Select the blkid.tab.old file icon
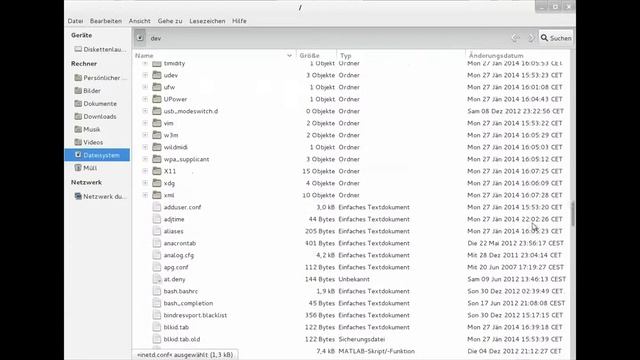The height and width of the screenshot is (360, 640). coord(157,339)
